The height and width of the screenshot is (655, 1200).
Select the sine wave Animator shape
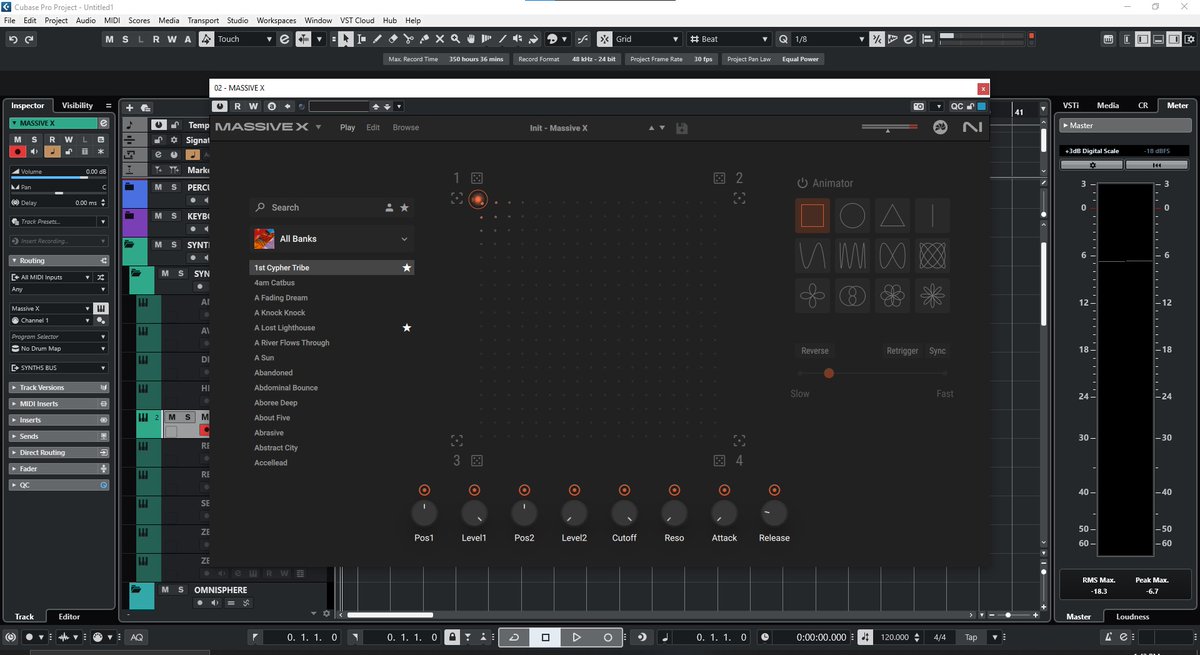[x=812, y=256]
